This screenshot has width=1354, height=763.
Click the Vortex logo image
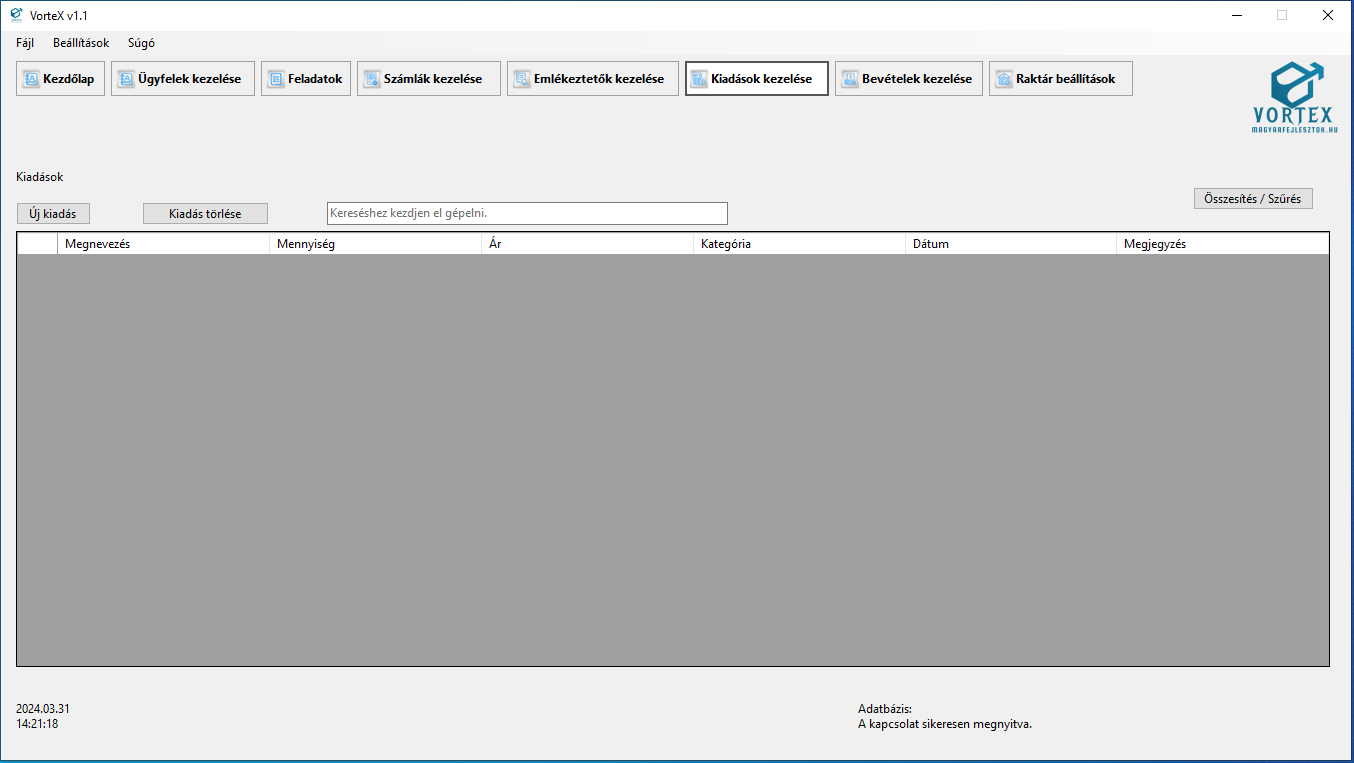(x=1295, y=97)
